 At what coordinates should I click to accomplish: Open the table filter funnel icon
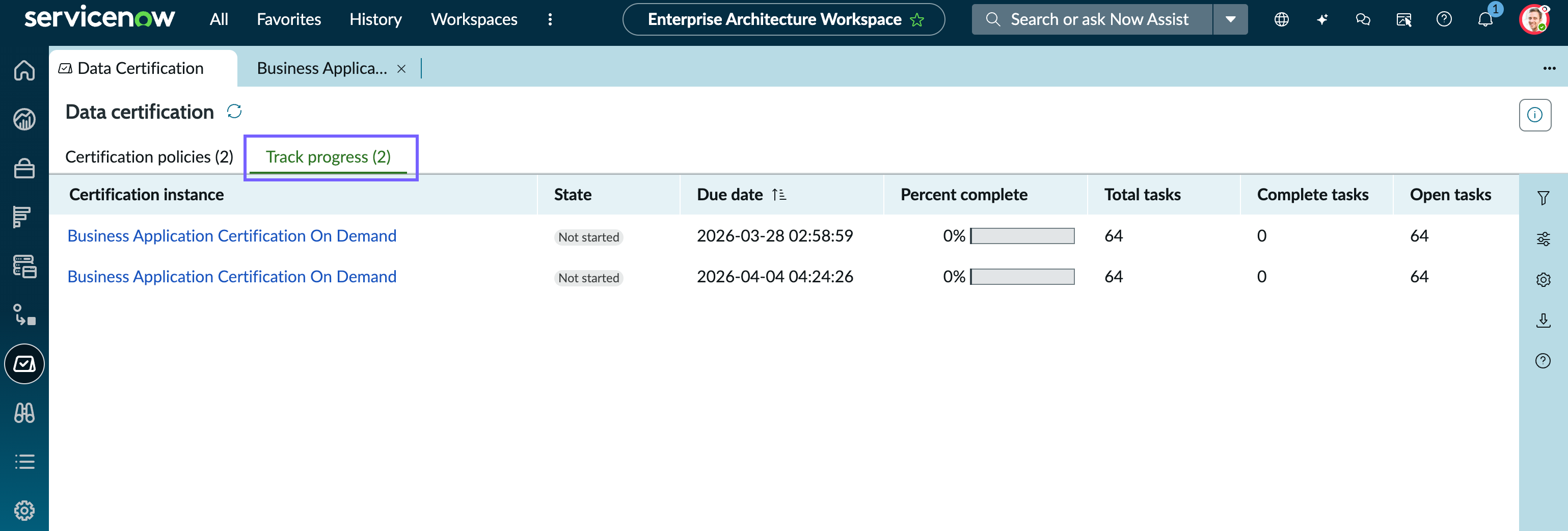(x=1543, y=198)
